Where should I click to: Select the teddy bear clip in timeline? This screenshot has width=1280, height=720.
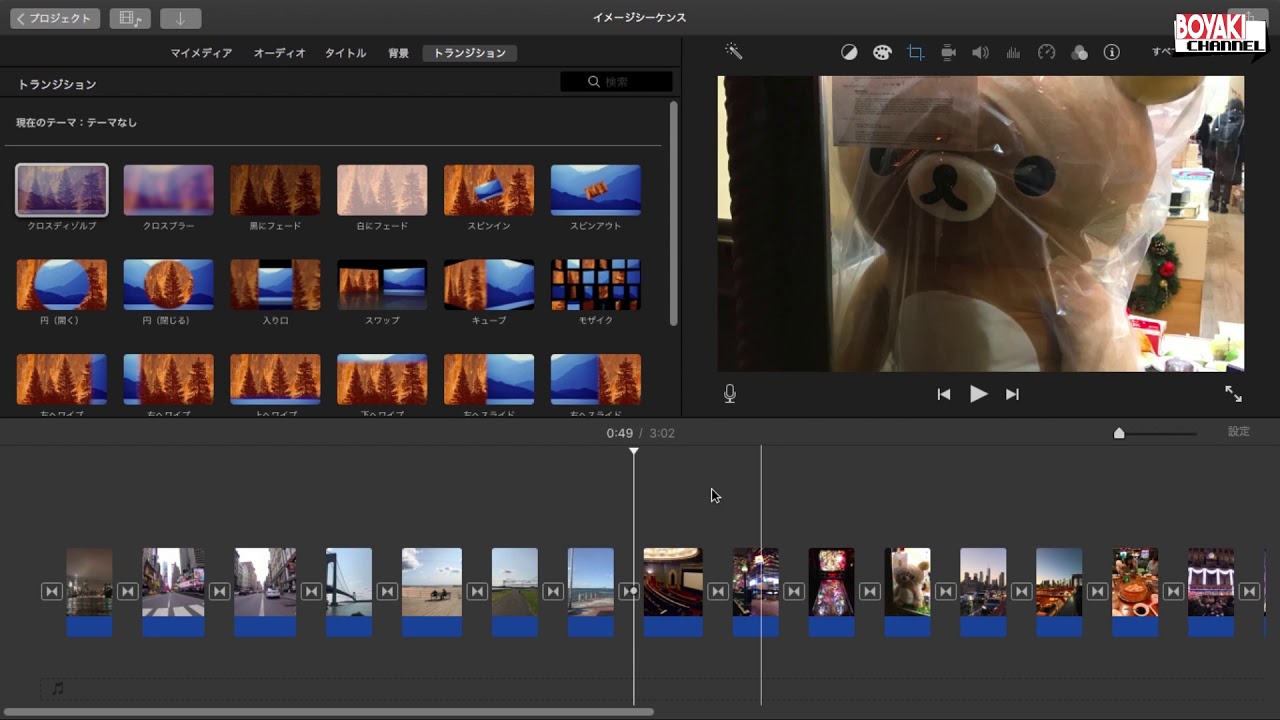tap(907, 591)
